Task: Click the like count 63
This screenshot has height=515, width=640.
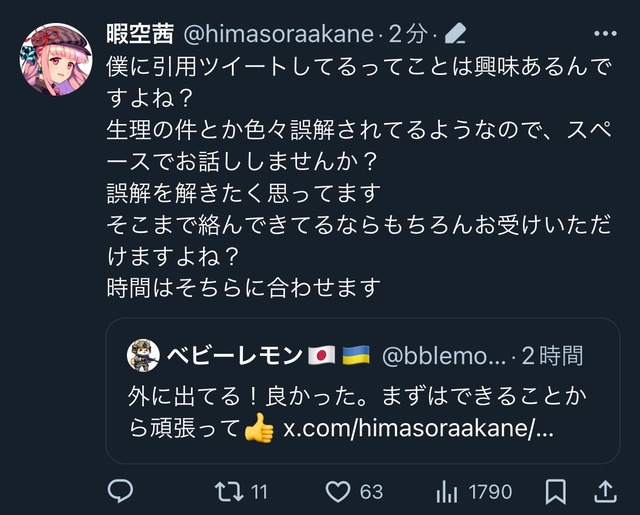Action: click(371, 491)
